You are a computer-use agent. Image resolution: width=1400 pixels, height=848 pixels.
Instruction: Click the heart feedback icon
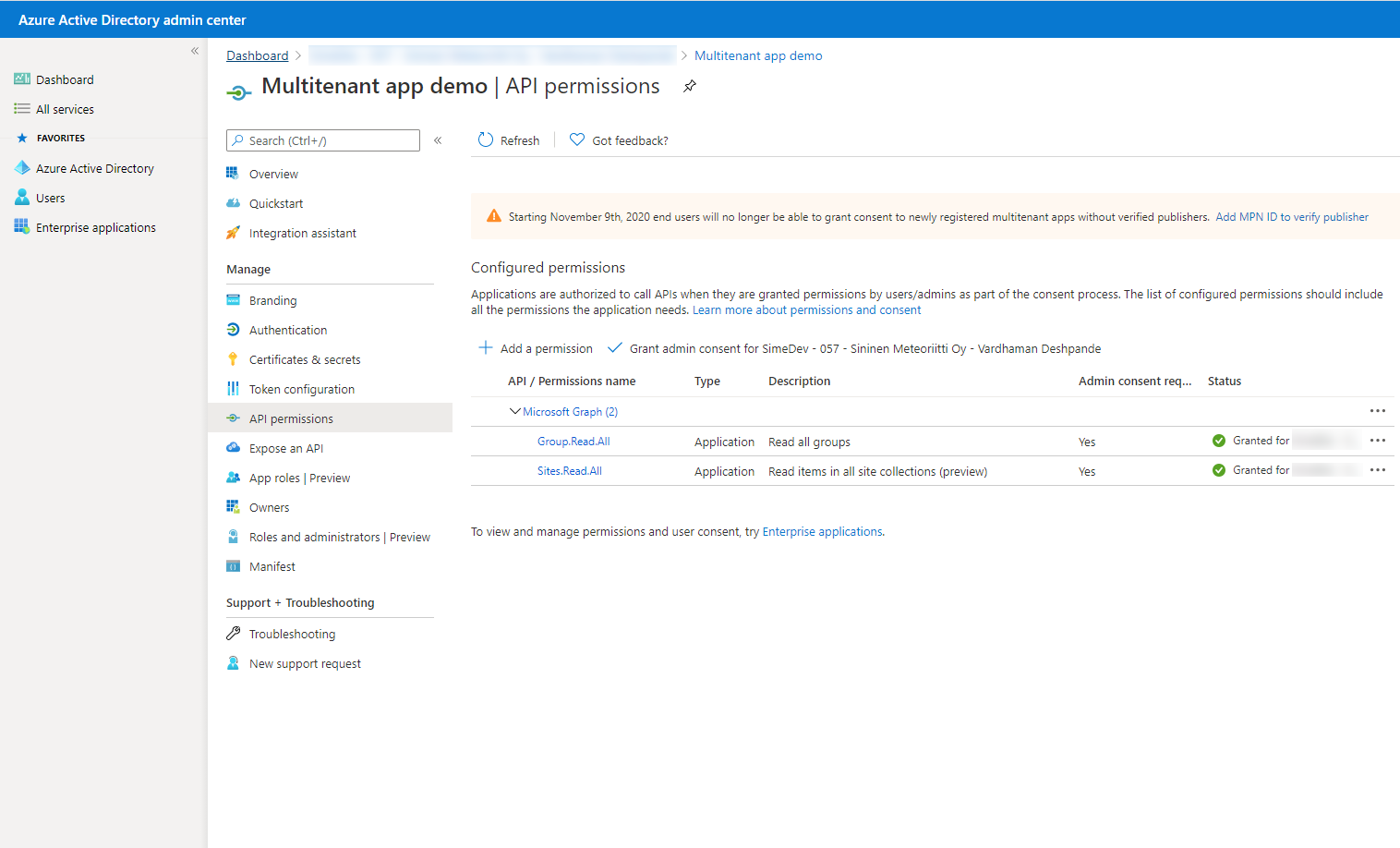(x=577, y=139)
